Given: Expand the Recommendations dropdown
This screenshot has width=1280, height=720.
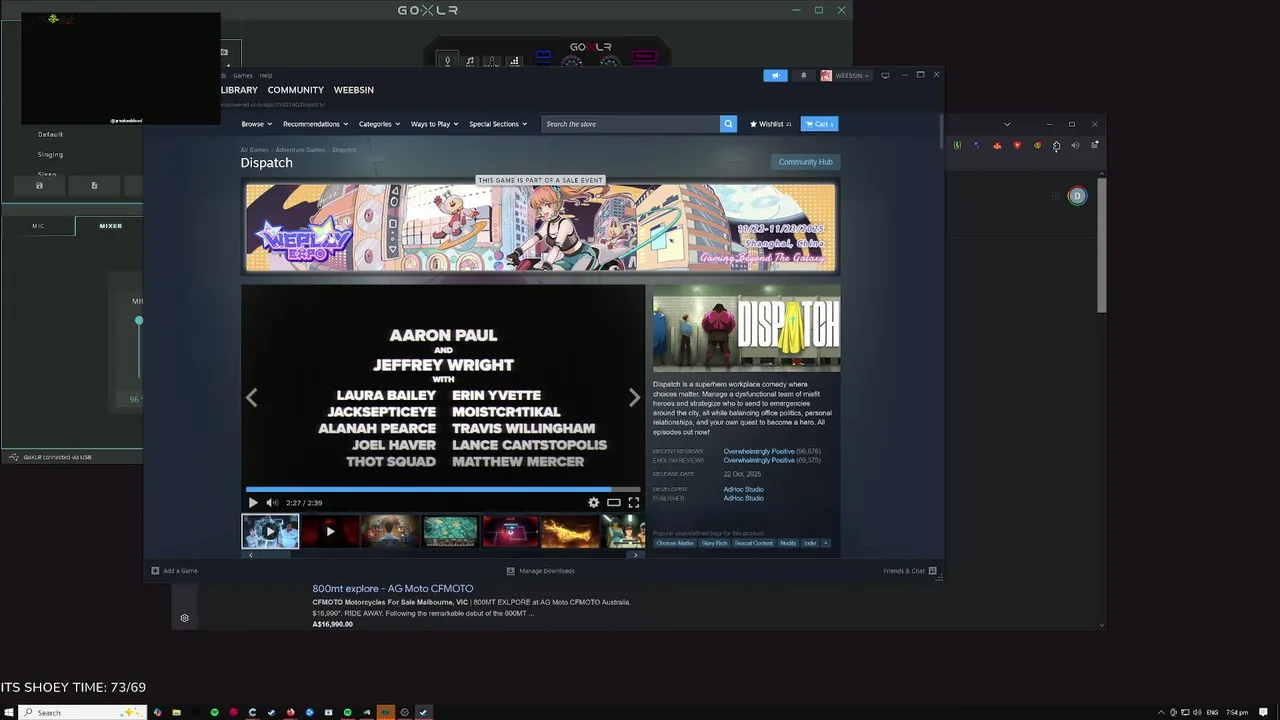Looking at the screenshot, I should click(x=315, y=124).
